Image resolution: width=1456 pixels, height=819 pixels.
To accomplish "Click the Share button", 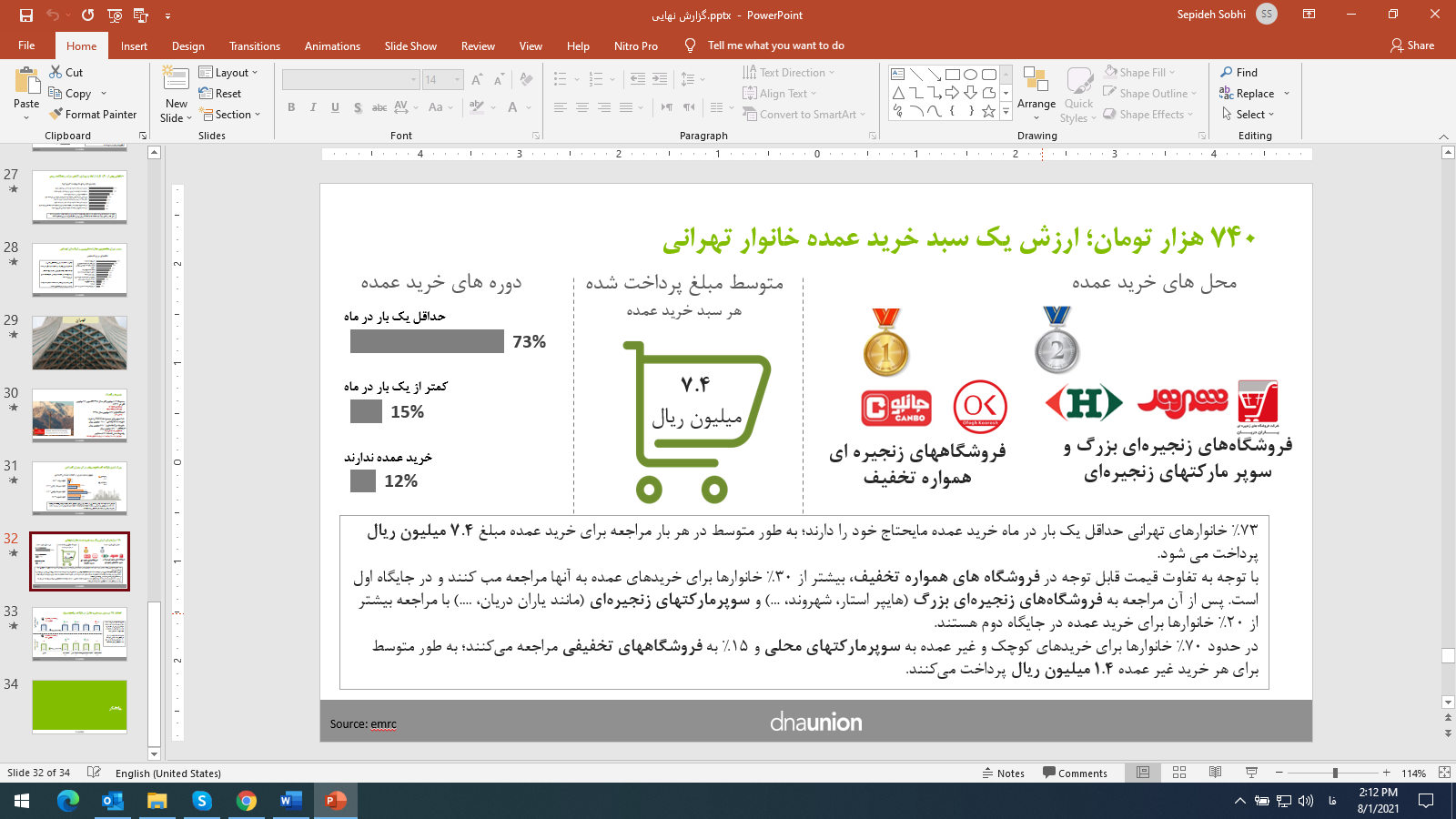I will 1412,45.
